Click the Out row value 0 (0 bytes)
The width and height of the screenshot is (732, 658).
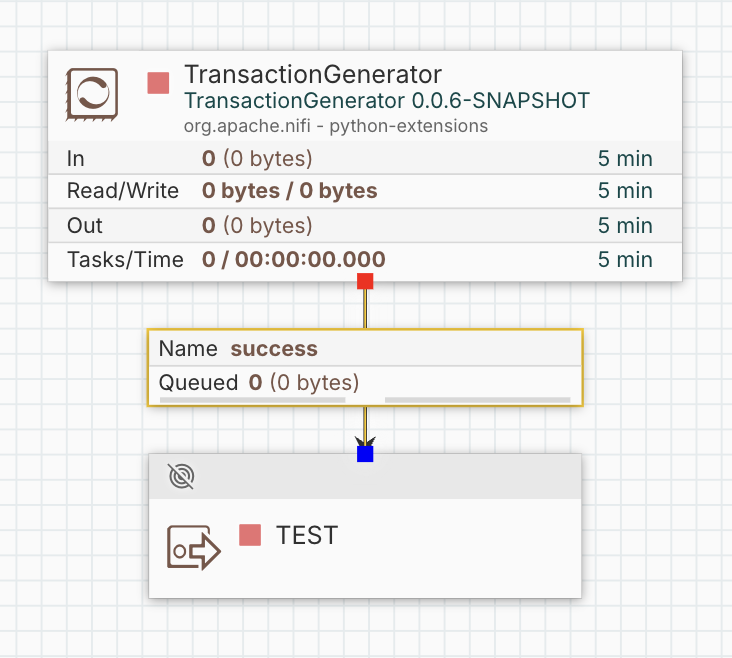click(x=257, y=226)
